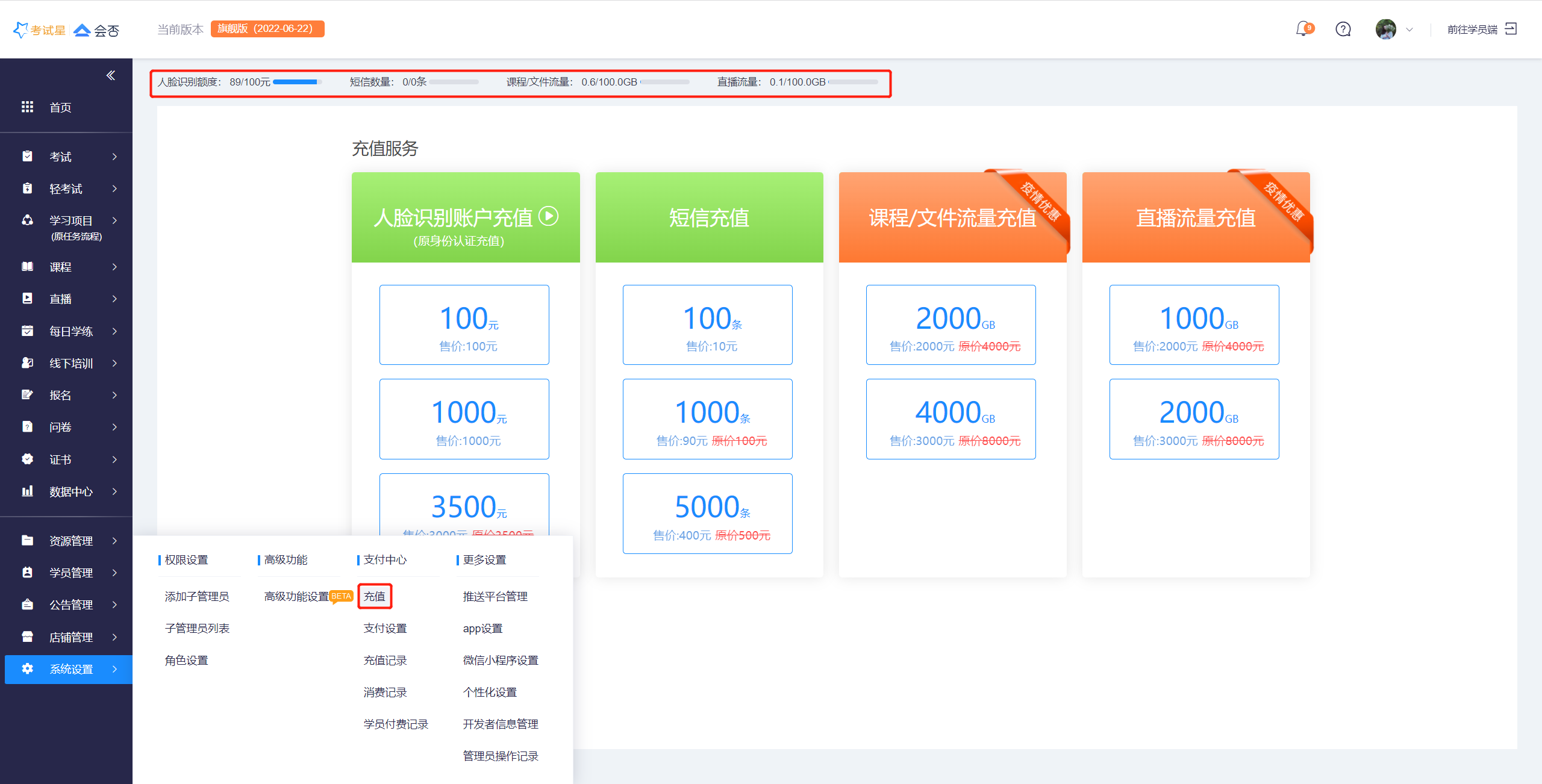
Task: Select the 1000条 SMS package
Action: pos(707,419)
